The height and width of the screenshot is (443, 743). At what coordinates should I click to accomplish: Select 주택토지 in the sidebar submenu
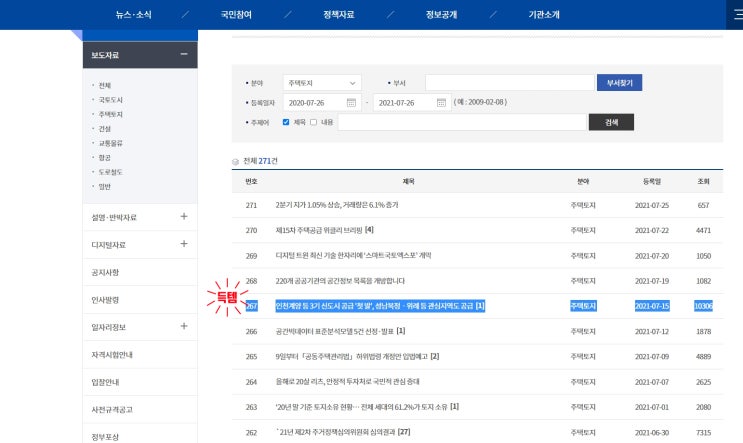click(110, 114)
